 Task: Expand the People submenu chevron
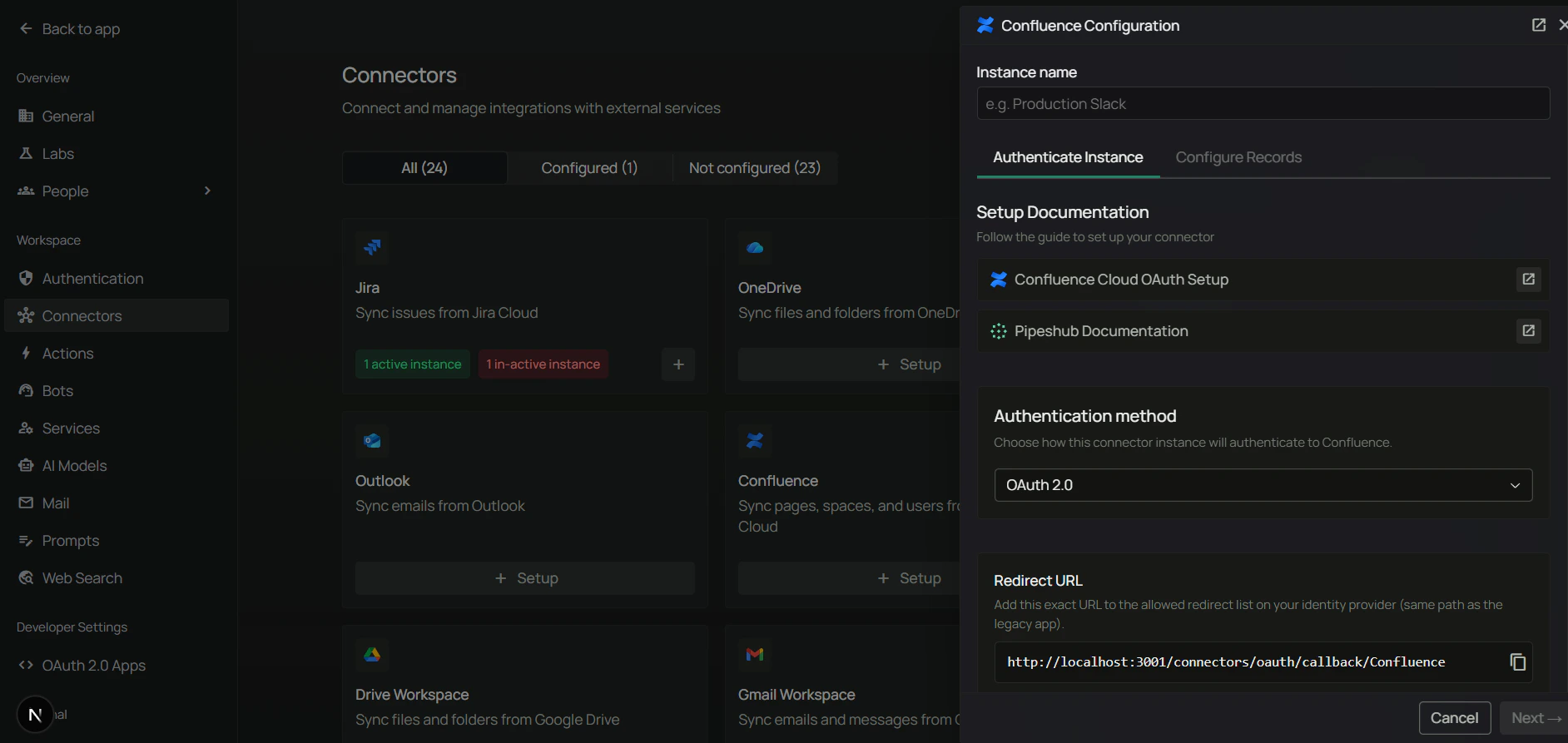207,191
